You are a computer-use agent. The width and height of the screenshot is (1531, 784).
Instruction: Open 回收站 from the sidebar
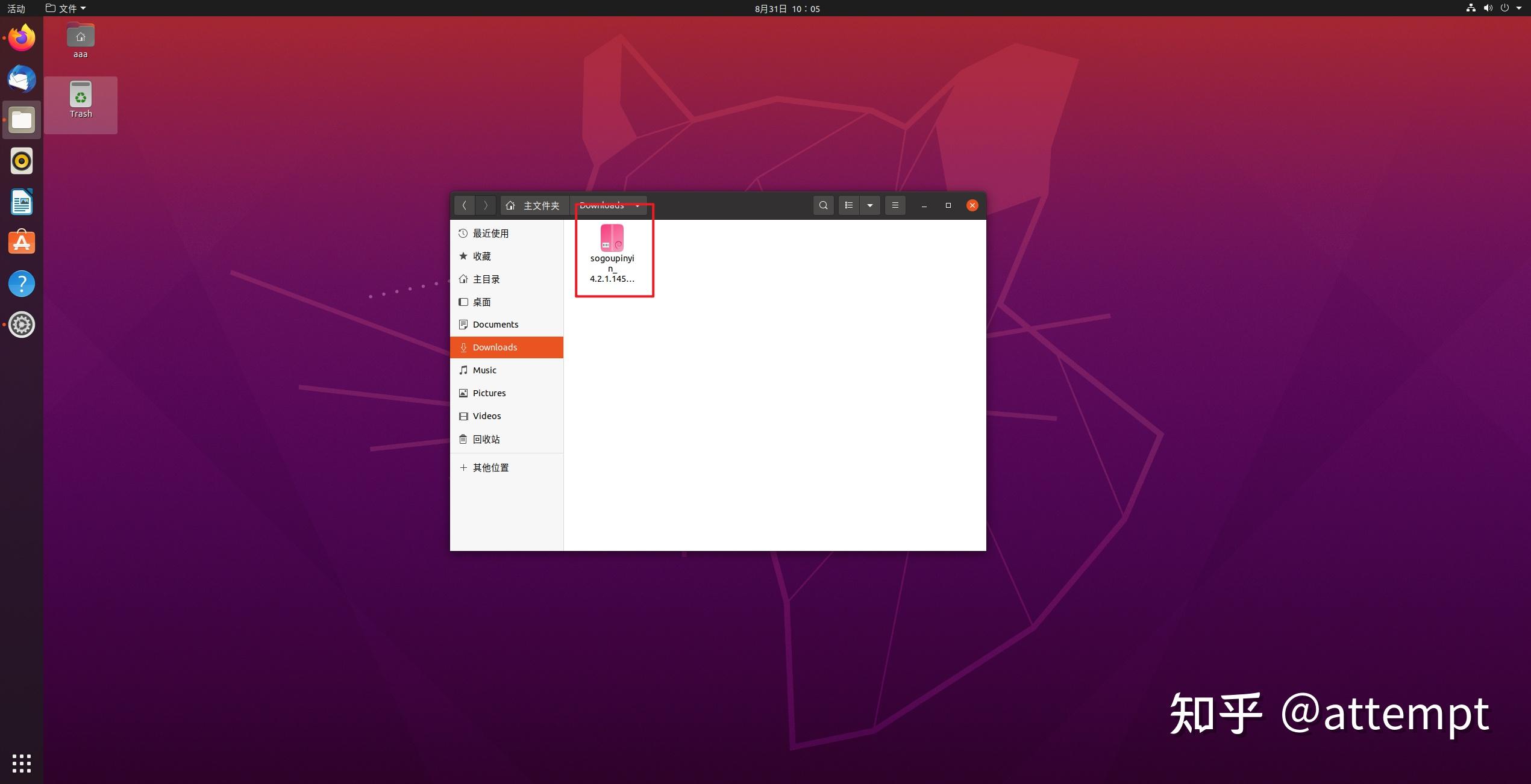click(486, 439)
